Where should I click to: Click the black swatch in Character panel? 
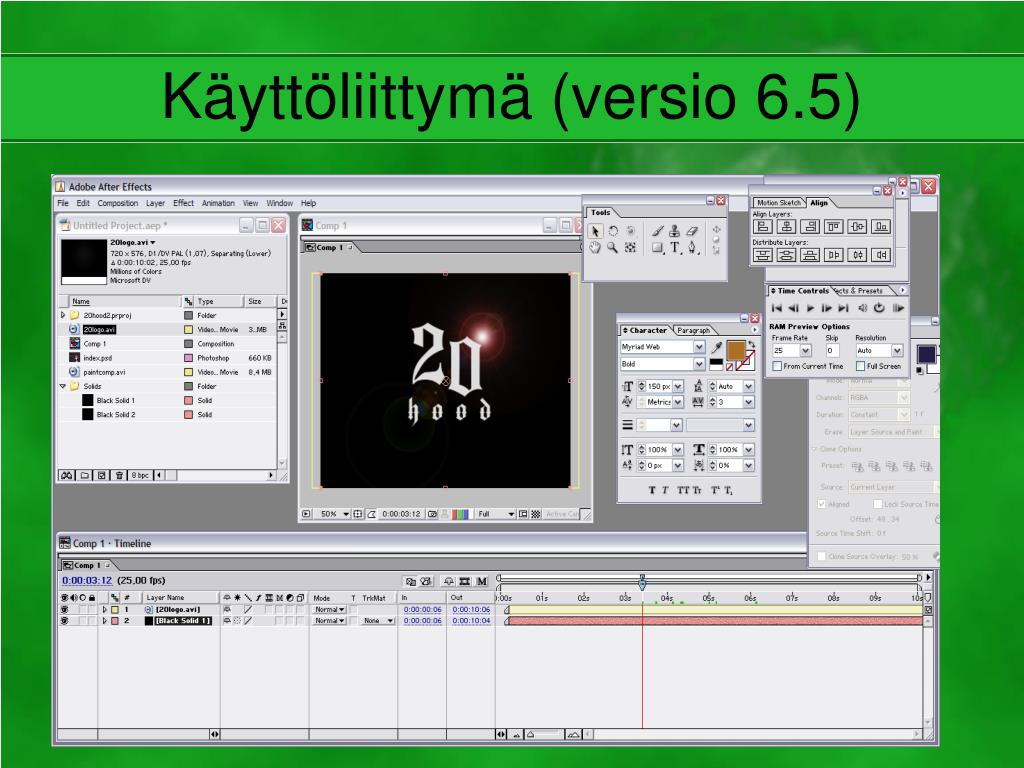pos(716,364)
